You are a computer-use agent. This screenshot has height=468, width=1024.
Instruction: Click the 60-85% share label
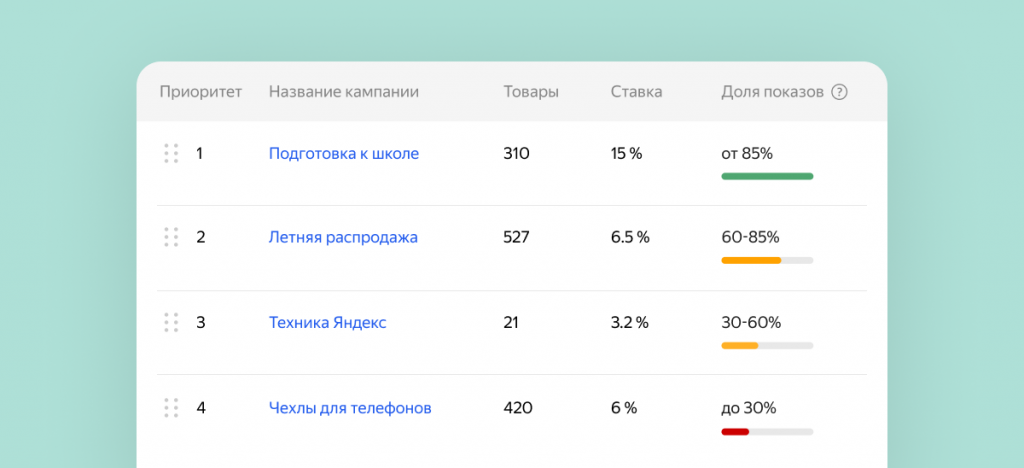750,238
